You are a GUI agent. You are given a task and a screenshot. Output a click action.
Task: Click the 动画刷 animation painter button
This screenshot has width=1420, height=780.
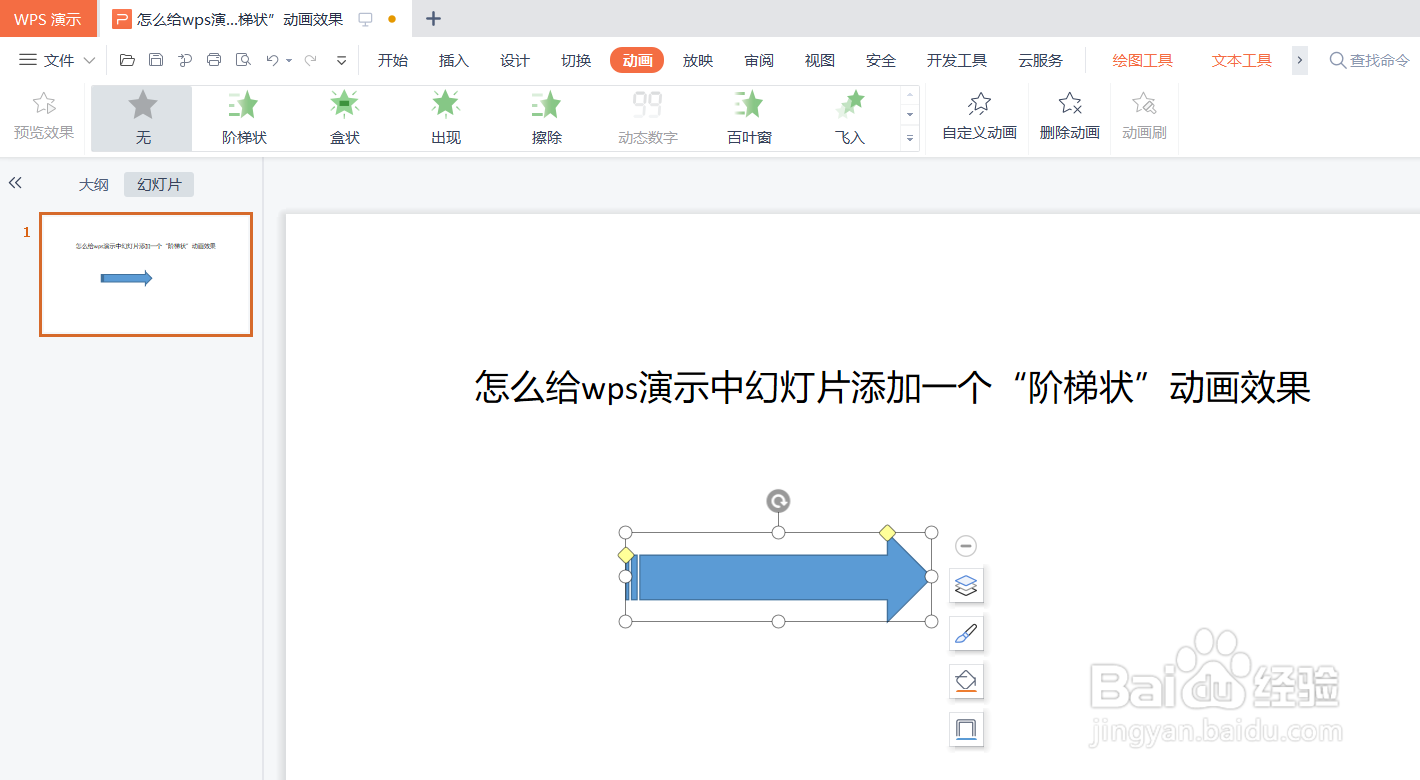pos(1144,117)
